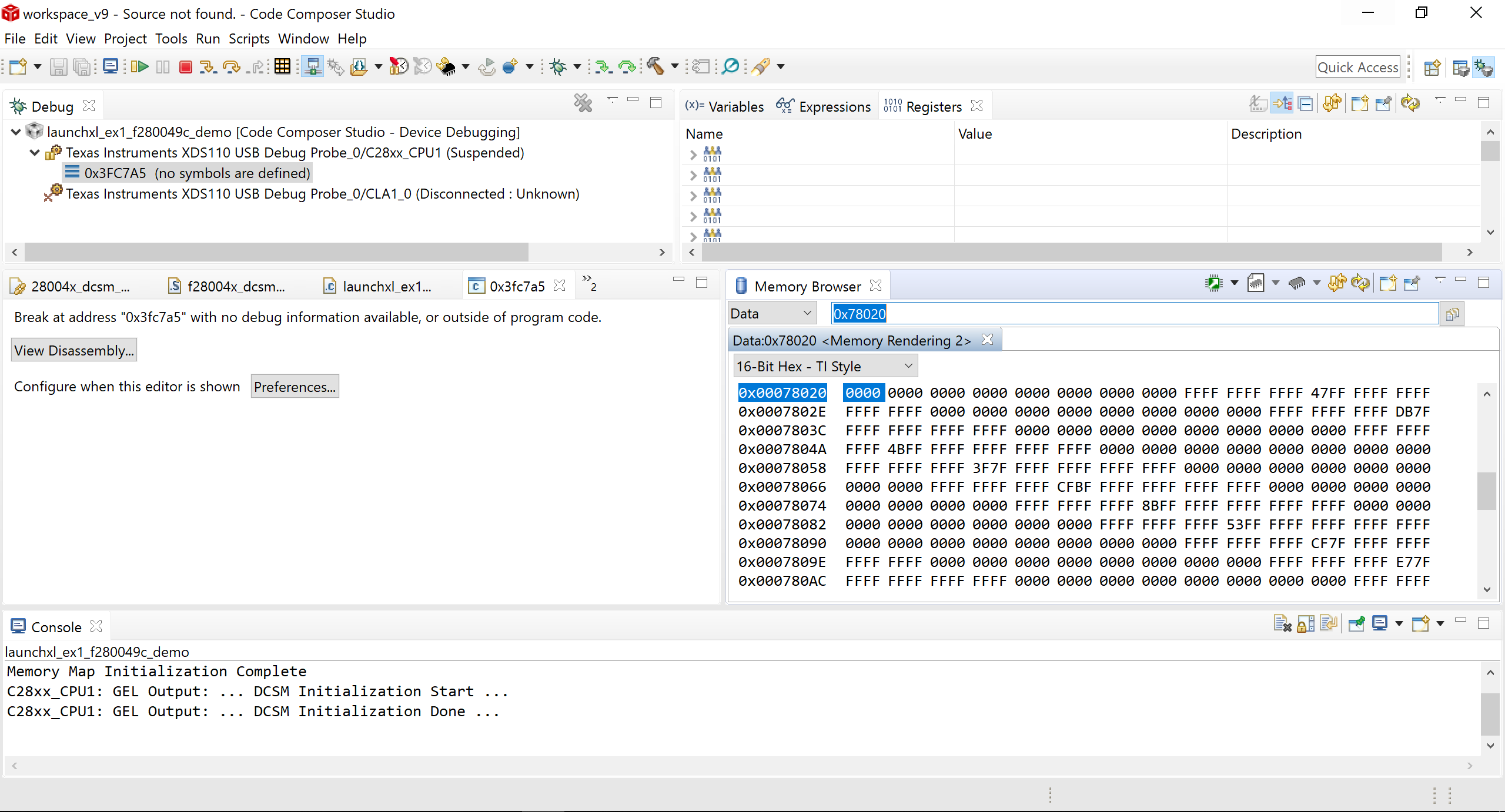1505x812 pixels.
Task: Open the Scripts menu
Action: coord(249,39)
